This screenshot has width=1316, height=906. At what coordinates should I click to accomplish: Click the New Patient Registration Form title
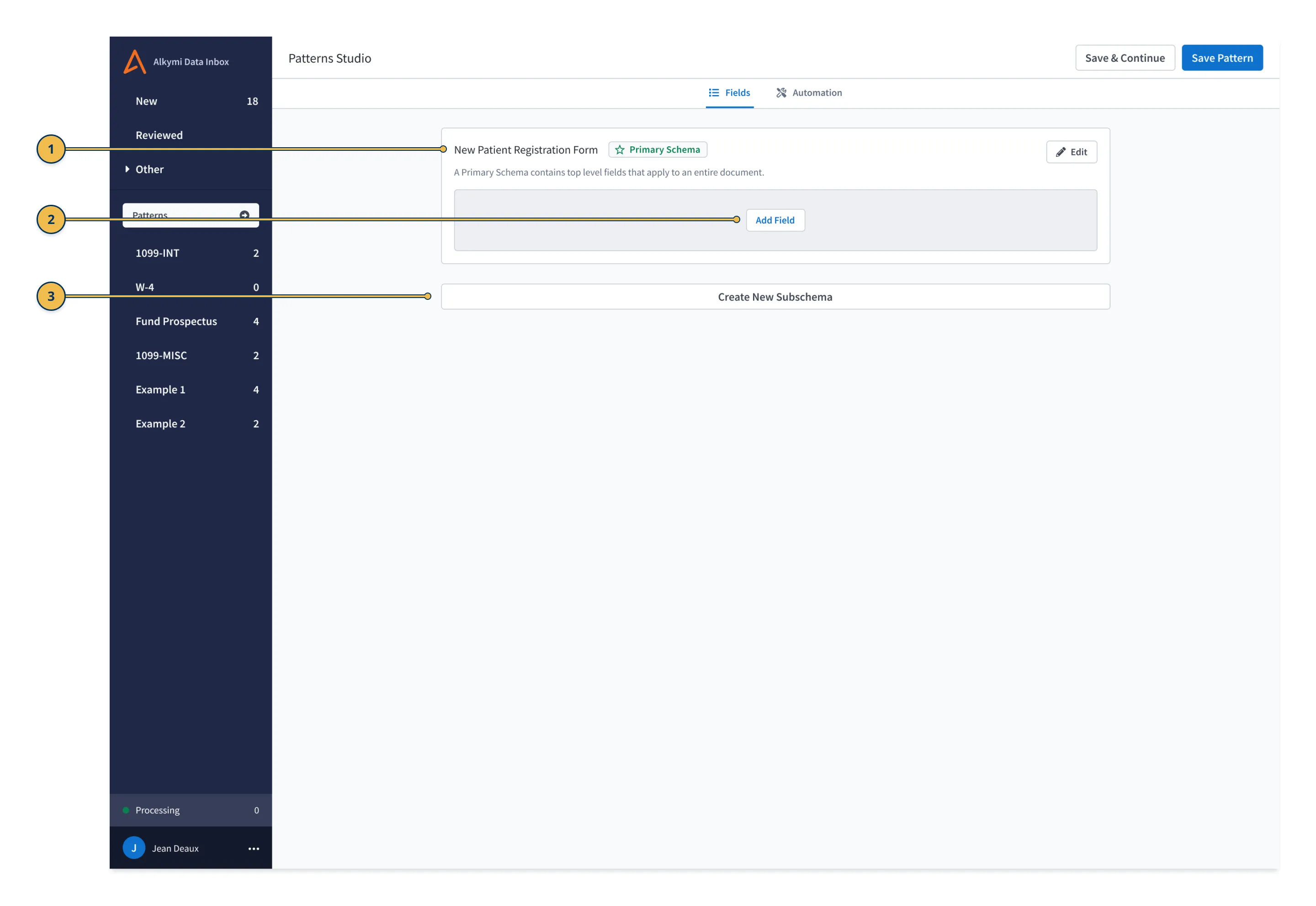point(525,150)
